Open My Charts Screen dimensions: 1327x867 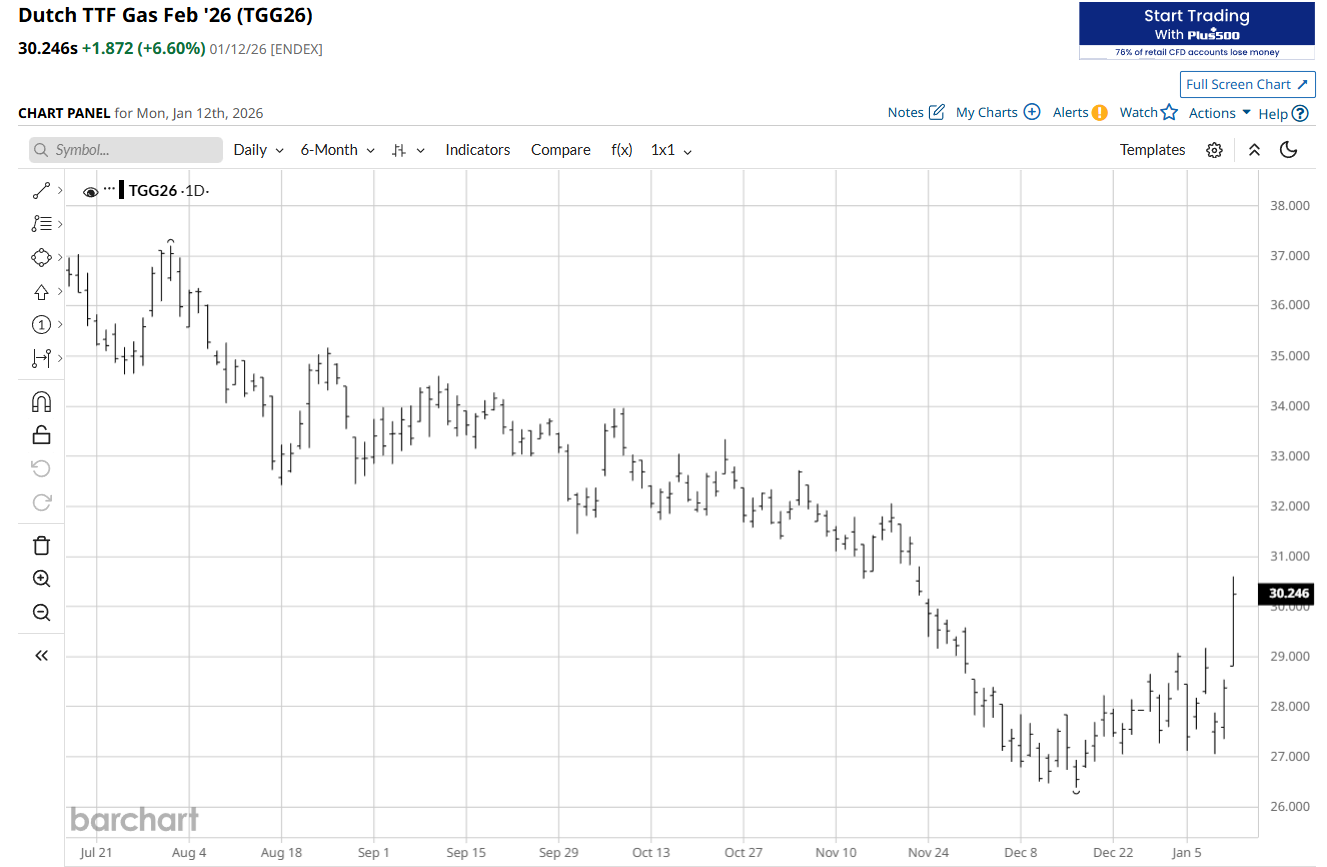point(998,112)
